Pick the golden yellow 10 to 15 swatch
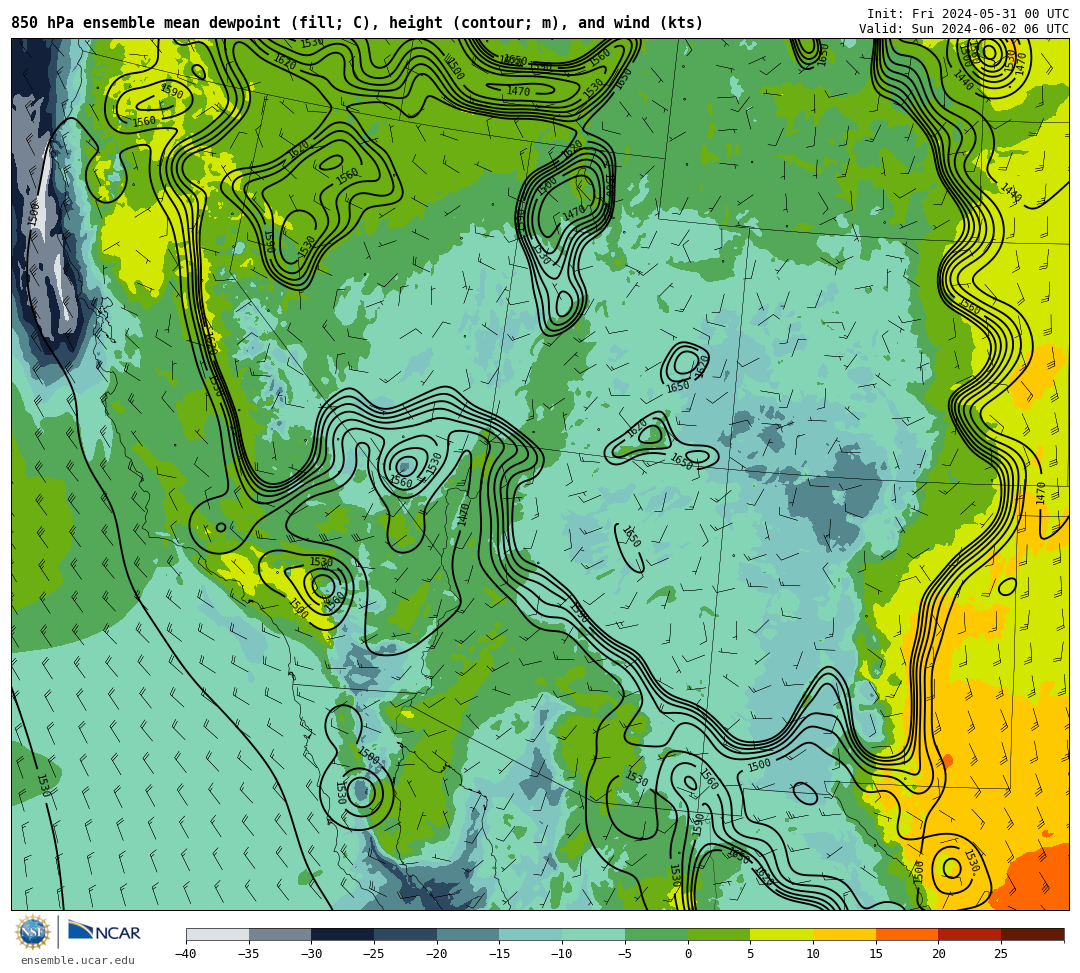 pos(844,934)
